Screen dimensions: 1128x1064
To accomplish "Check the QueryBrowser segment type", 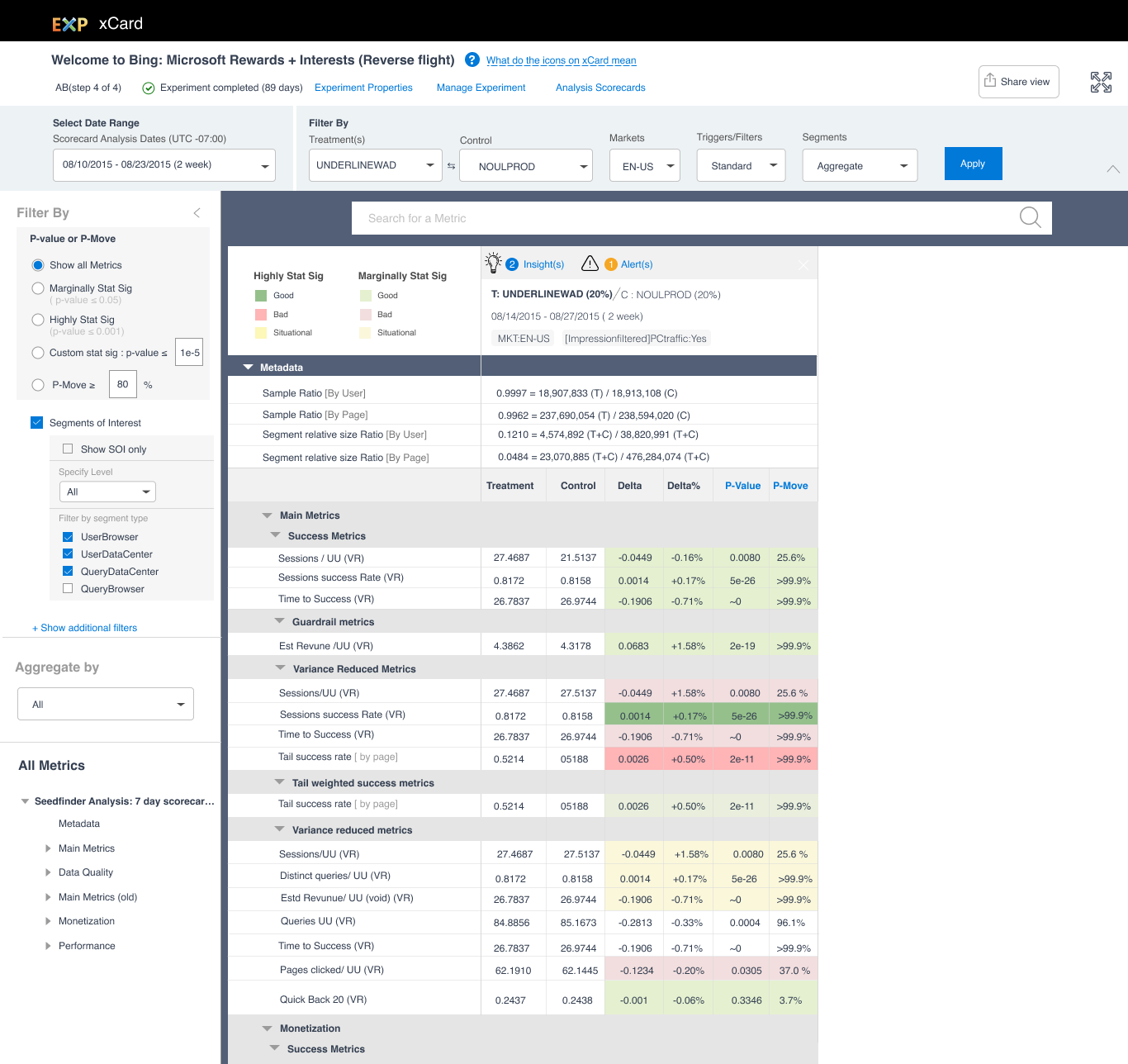I will pos(68,589).
